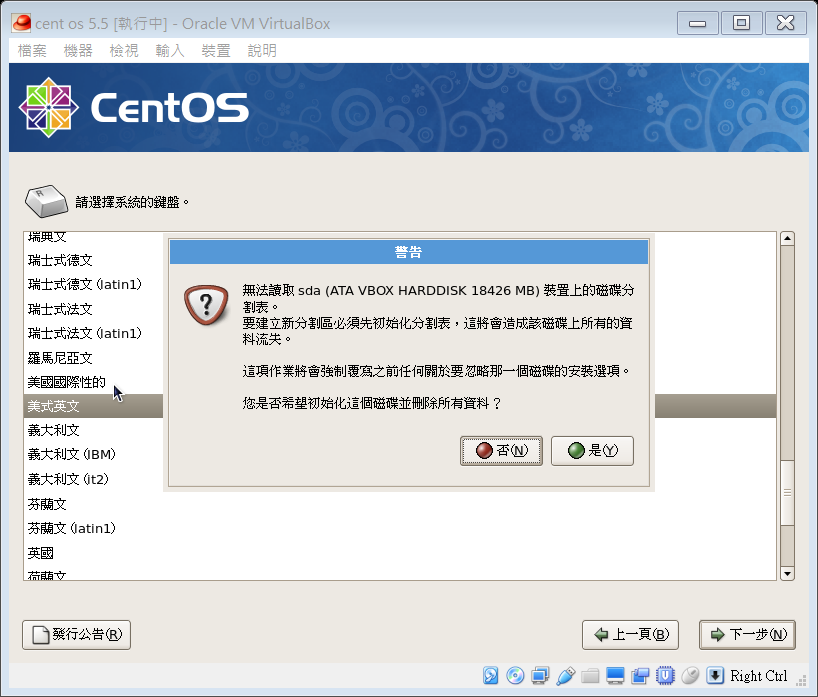Proceed with 下一步(N)

[x=747, y=634]
